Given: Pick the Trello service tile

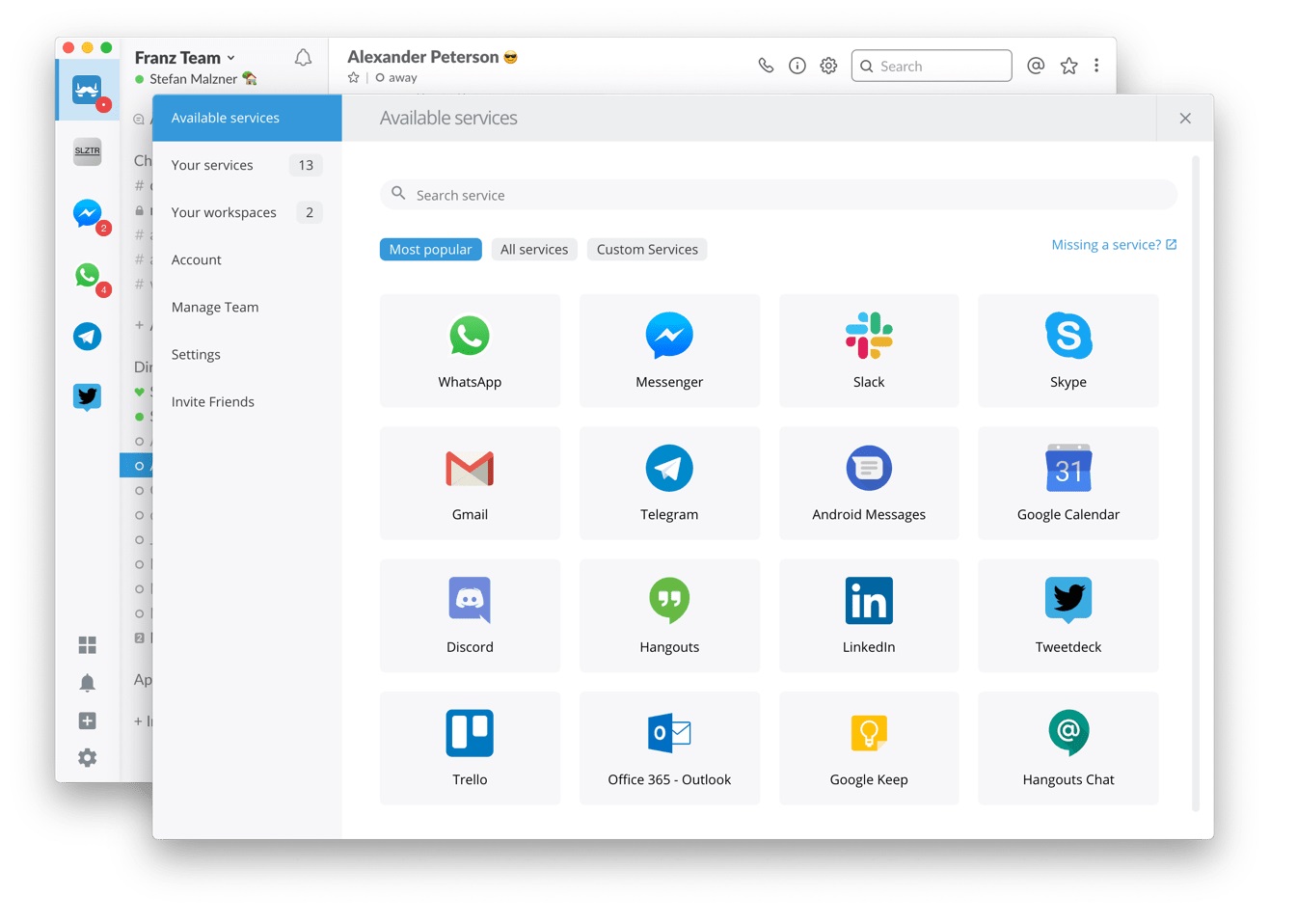Looking at the screenshot, I should click(470, 747).
